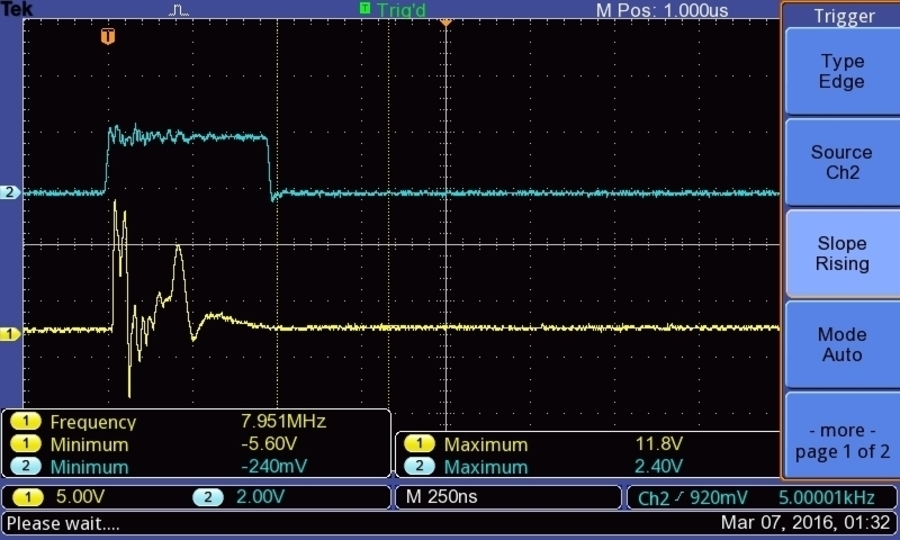Click the pulse waveform record indicator
Screen dimensions: 900x540
(179, 10)
